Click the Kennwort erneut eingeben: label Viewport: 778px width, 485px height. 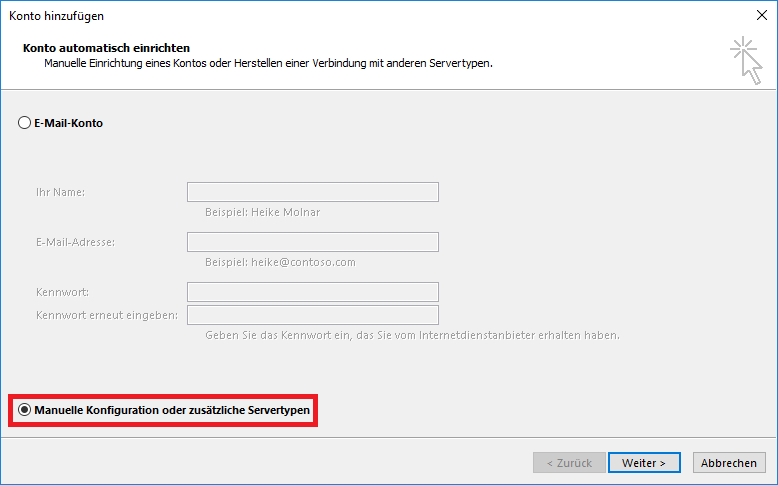(x=106, y=315)
